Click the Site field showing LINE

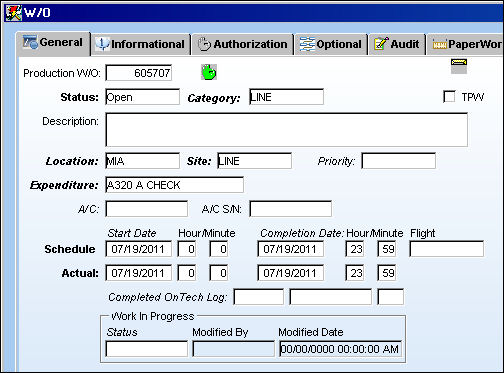[x=254, y=161]
